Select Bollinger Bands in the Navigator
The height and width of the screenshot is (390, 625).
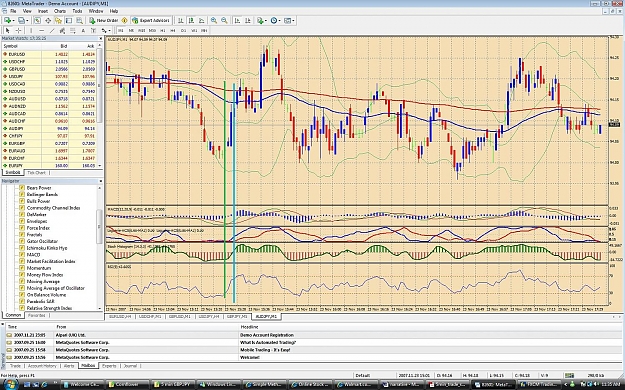(42, 194)
